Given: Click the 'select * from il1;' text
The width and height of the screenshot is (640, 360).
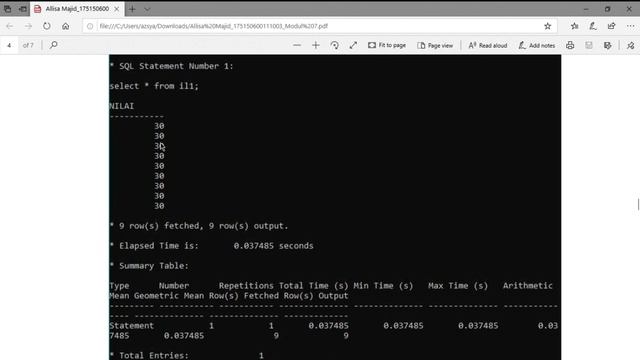Looking at the screenshot, I should (154, 86).
